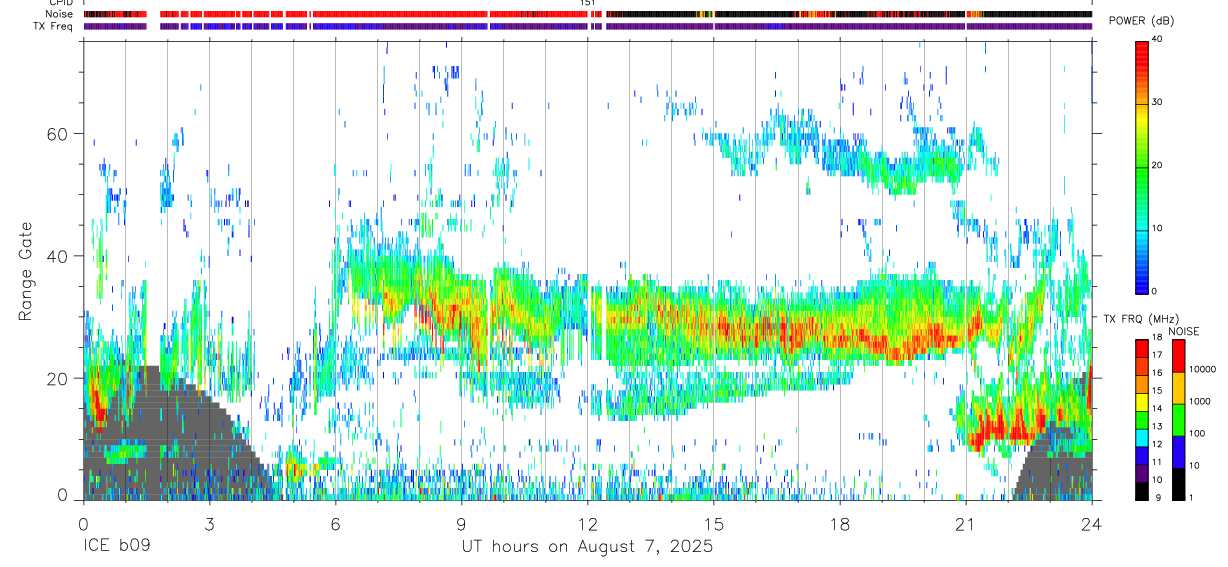Click the 'ICE b09' radar beam label
Viewport: 1228px width, 567px height.
[x=117, y=547]
